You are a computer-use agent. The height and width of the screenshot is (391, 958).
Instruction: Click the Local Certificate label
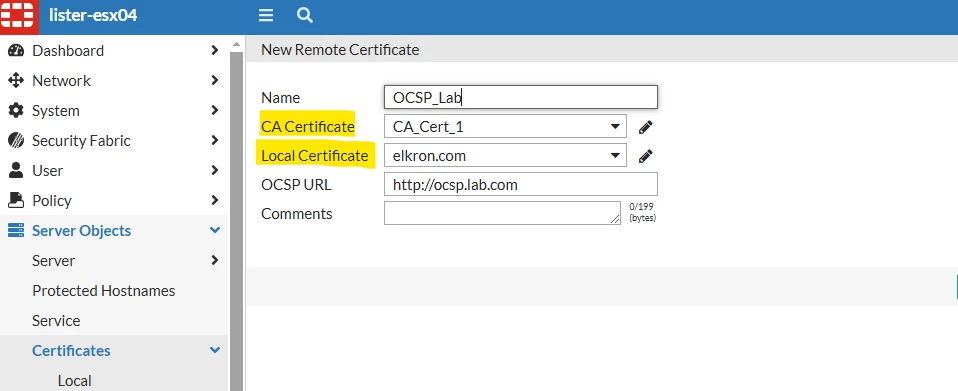point(315,156)
